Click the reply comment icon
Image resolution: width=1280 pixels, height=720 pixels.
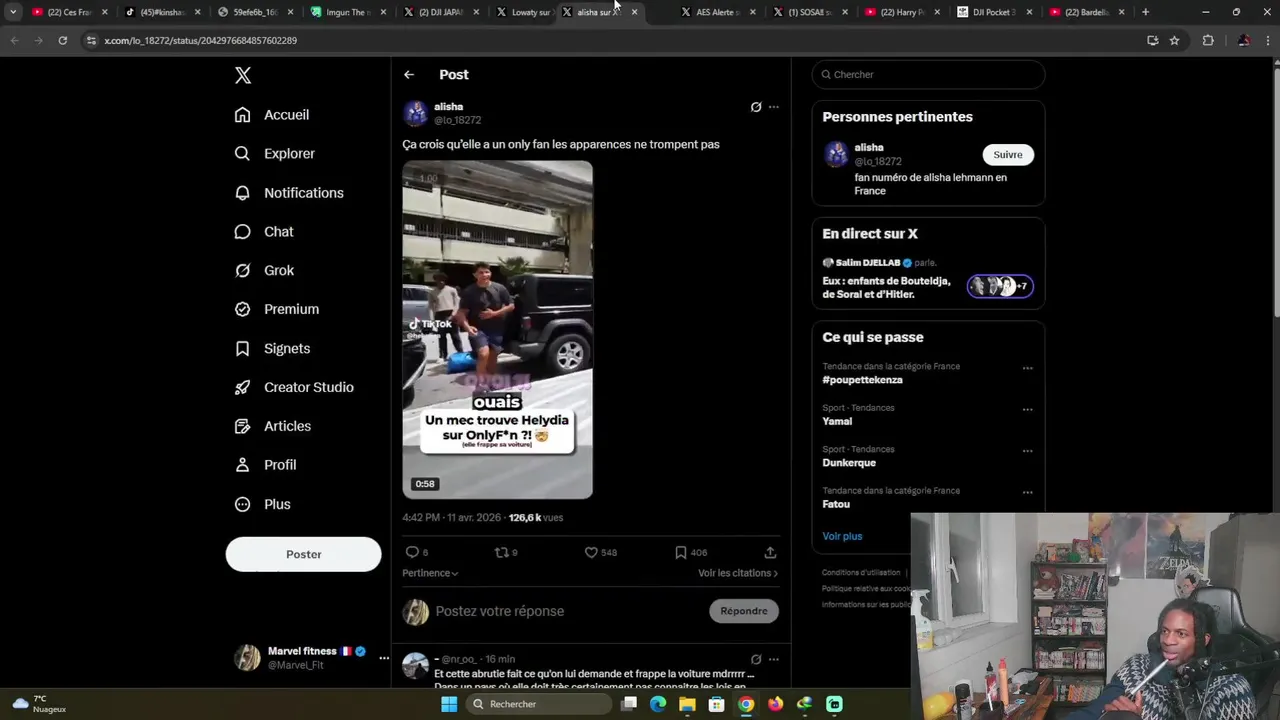pyautogui.click(x=412, y=552)
